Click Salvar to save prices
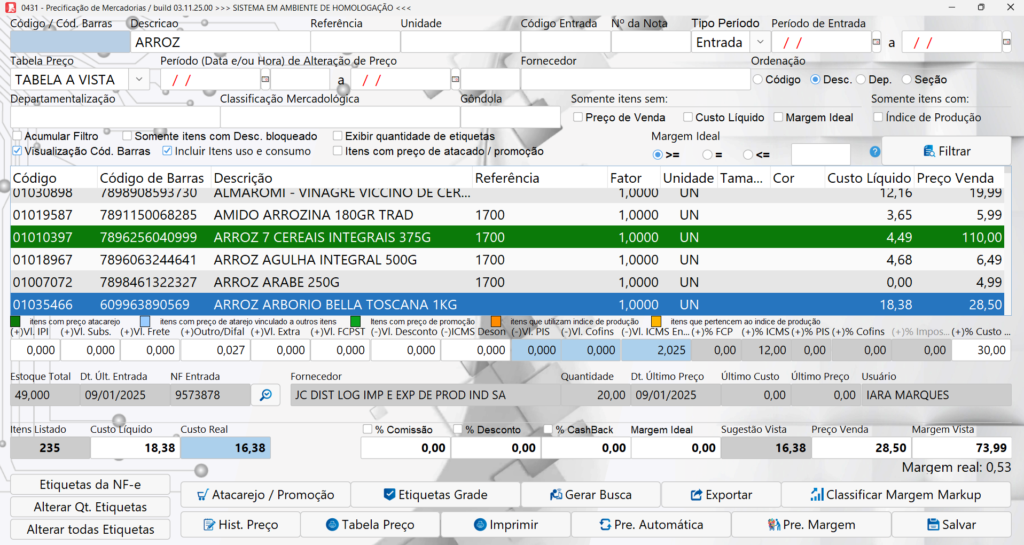The height and width of the screenshot is (545, 1024). tap(951, 524)
